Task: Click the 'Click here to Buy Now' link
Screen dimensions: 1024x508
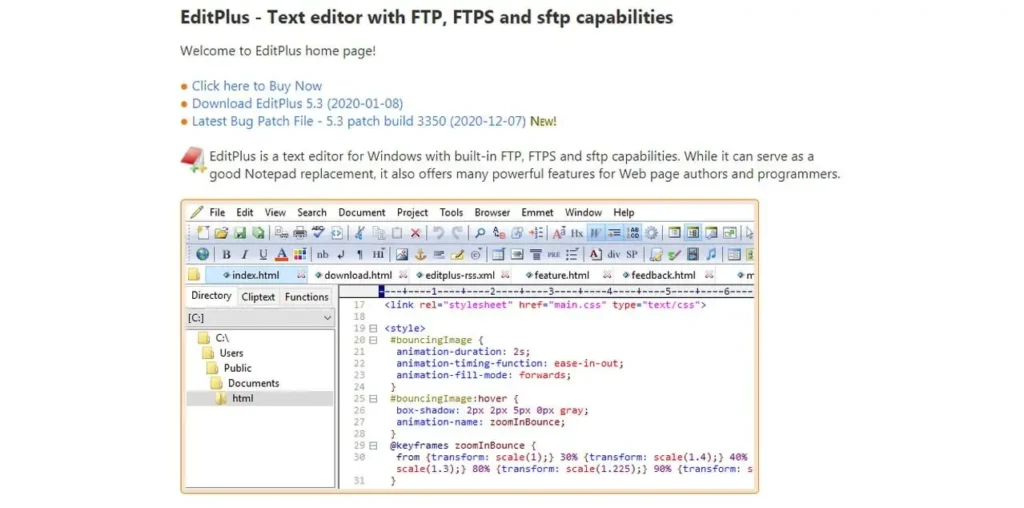Action: pyautogui.click(x=256, y=86)
